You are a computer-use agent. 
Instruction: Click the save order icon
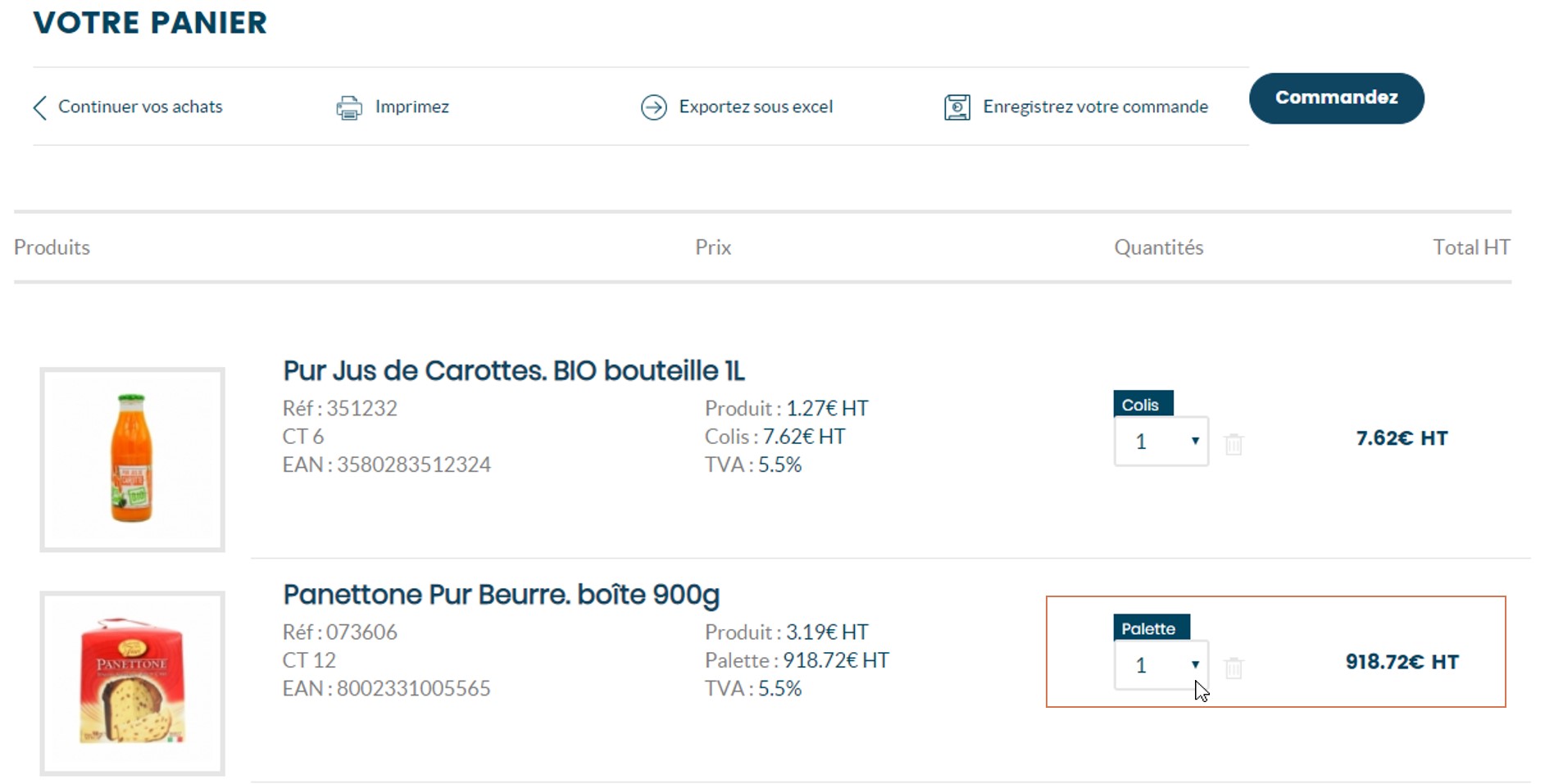(956, 107)
